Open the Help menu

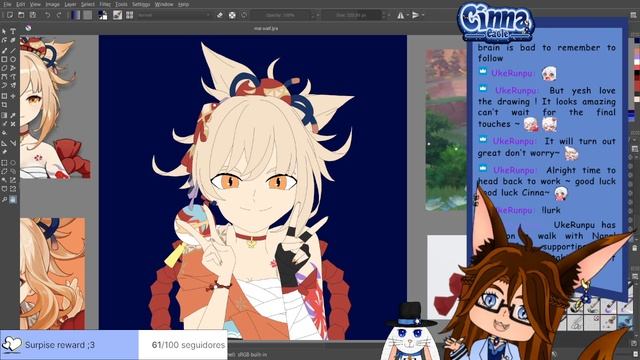[183, 4]
